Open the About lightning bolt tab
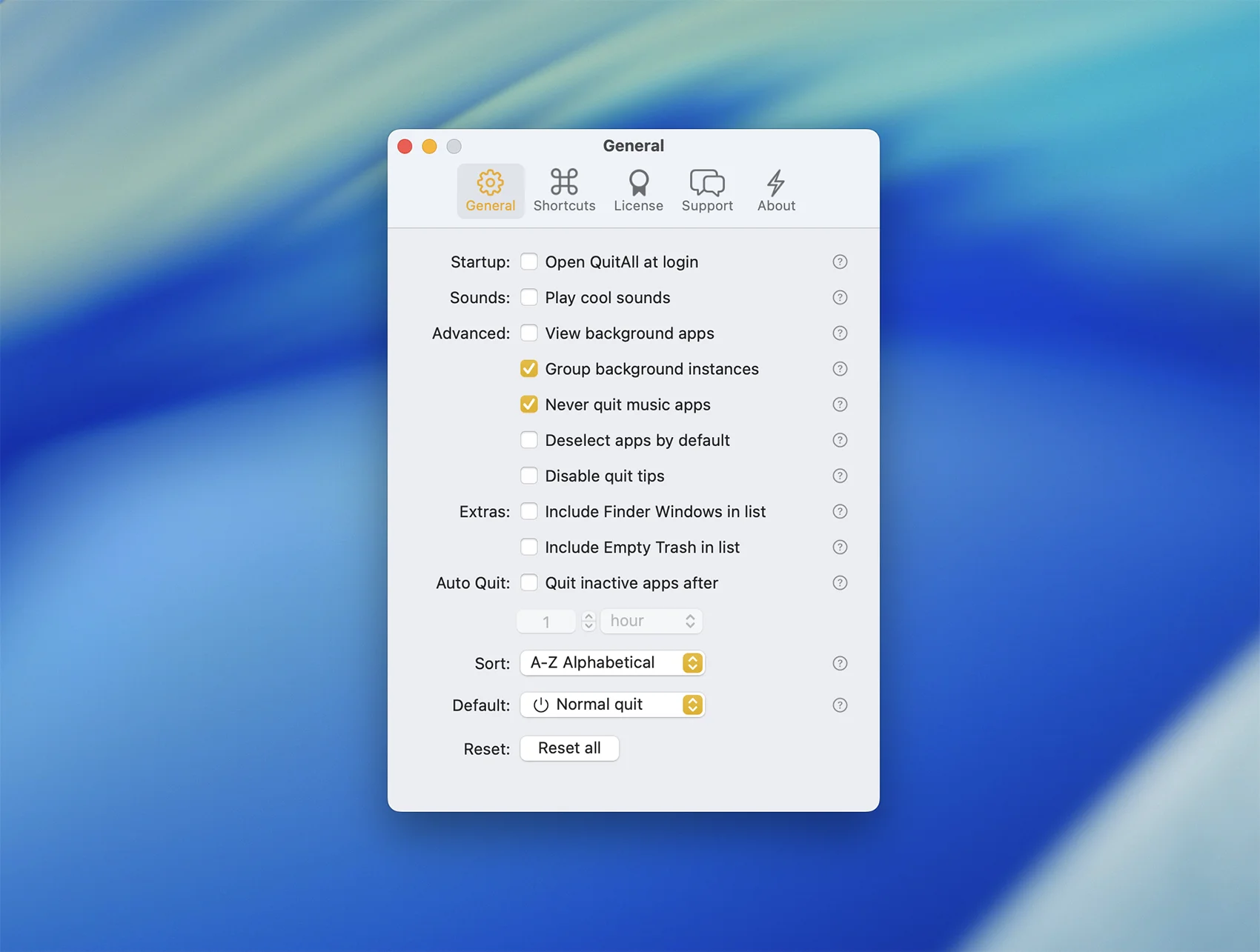 [776, 190]
